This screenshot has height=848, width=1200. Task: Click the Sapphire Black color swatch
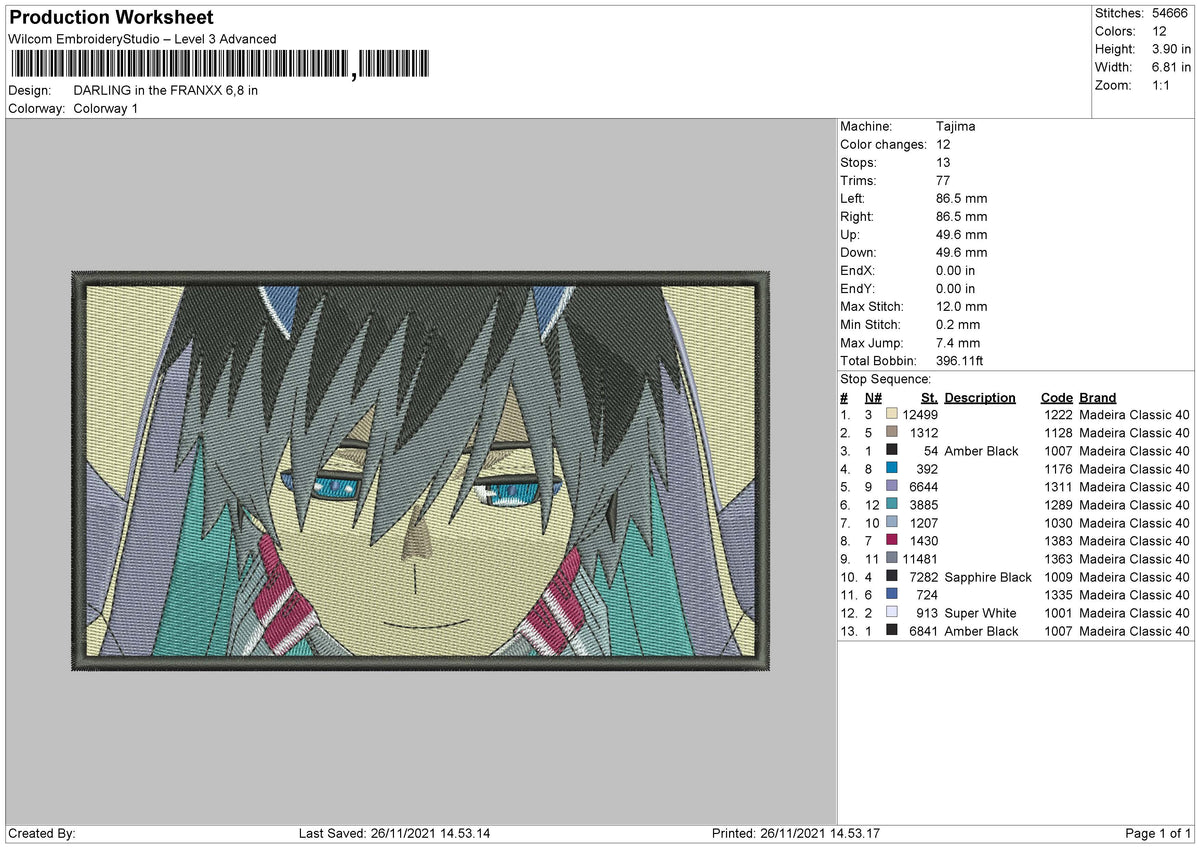click(x=892, y=576)
